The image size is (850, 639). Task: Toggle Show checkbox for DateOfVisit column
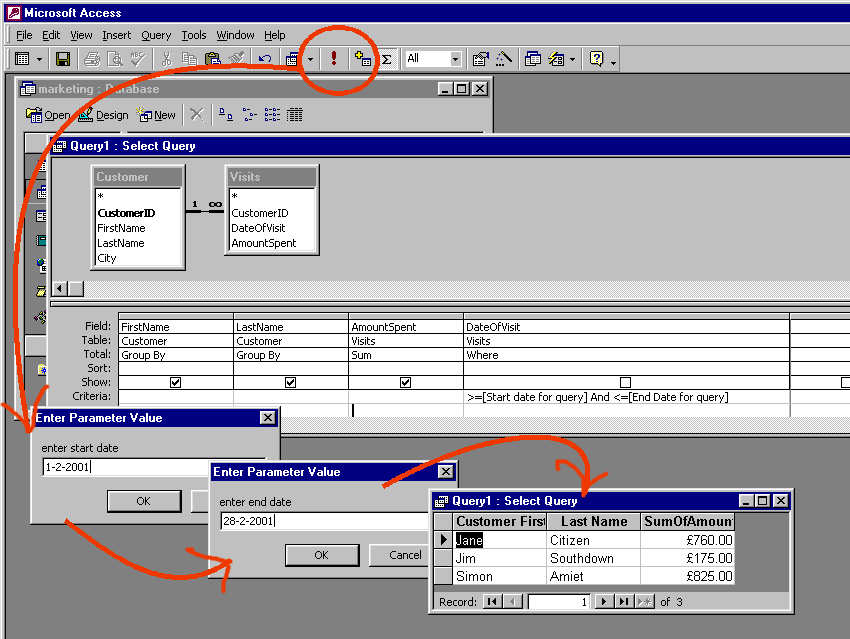[625, 382]
